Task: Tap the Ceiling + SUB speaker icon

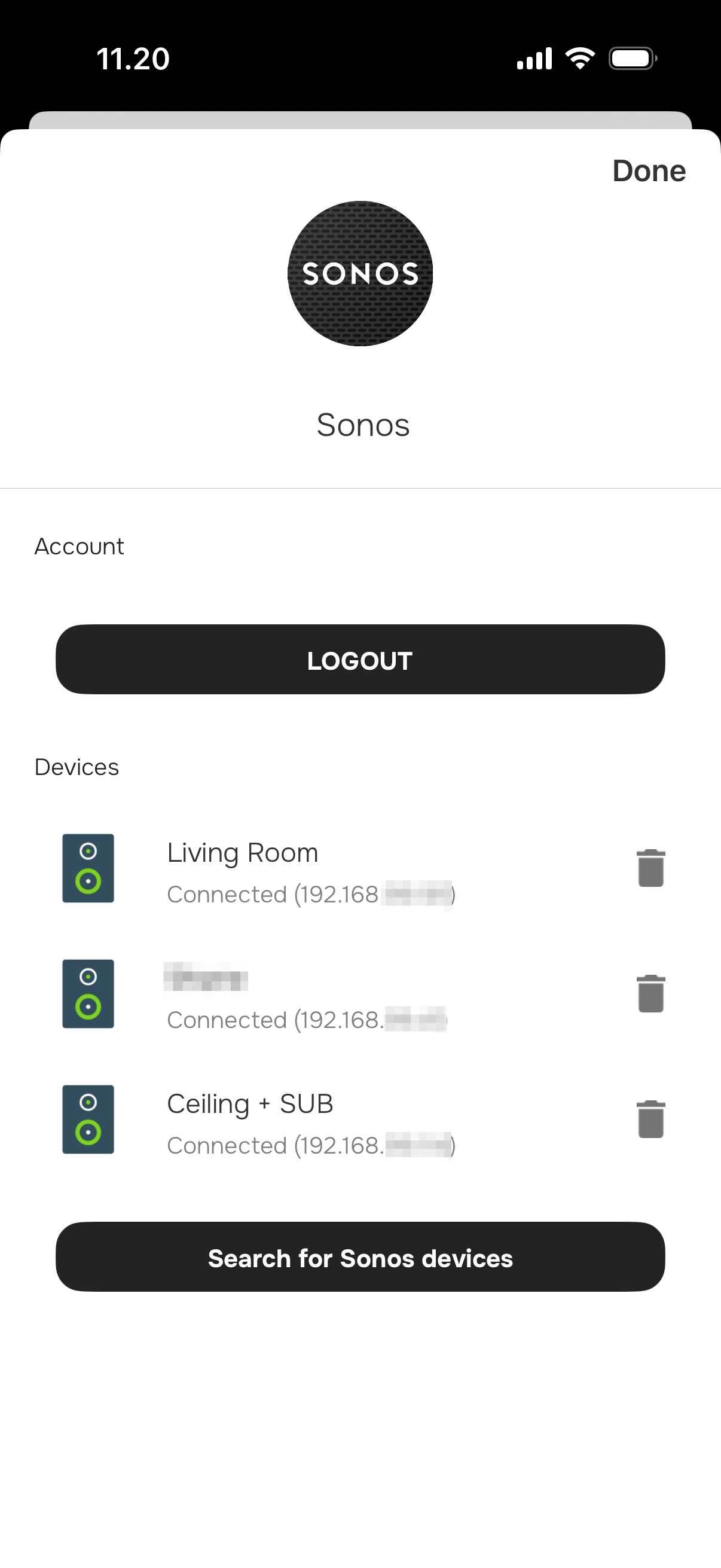Action: coord(88,1119)
